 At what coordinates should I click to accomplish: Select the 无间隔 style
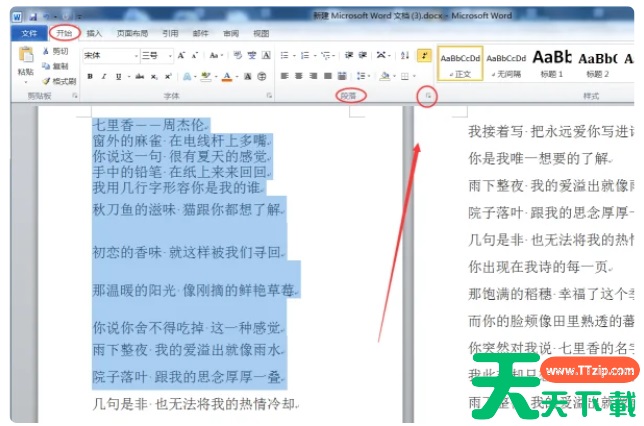[x=506, y=63]
